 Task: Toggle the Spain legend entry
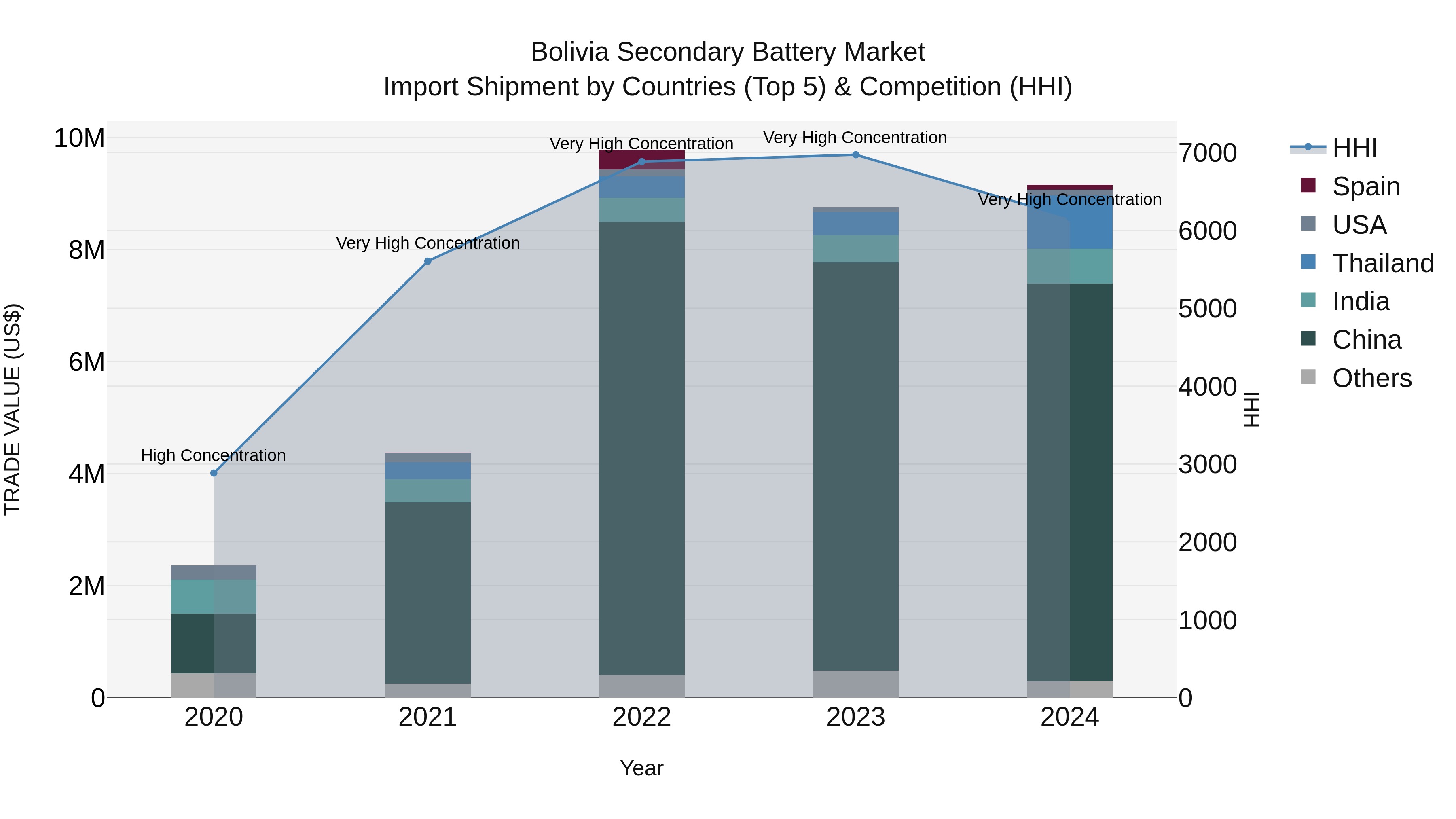[1351, 186]
